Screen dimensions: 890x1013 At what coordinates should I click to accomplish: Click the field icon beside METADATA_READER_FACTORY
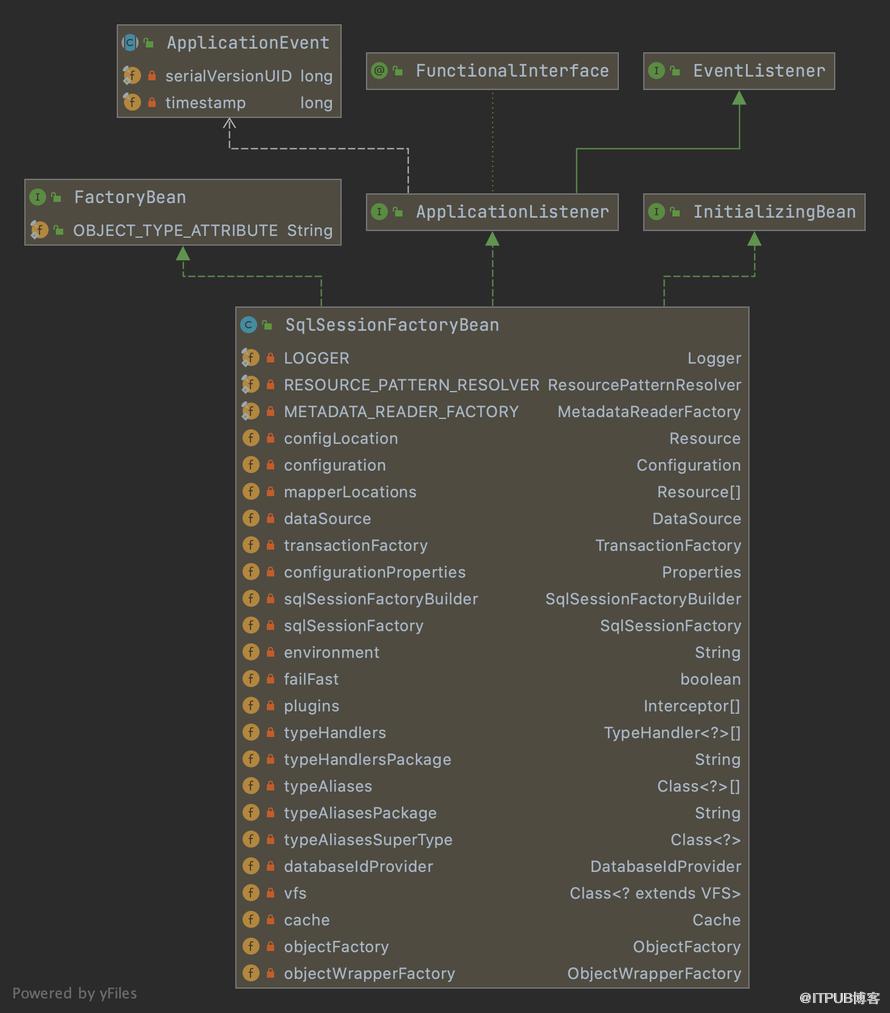pos(251,411)
